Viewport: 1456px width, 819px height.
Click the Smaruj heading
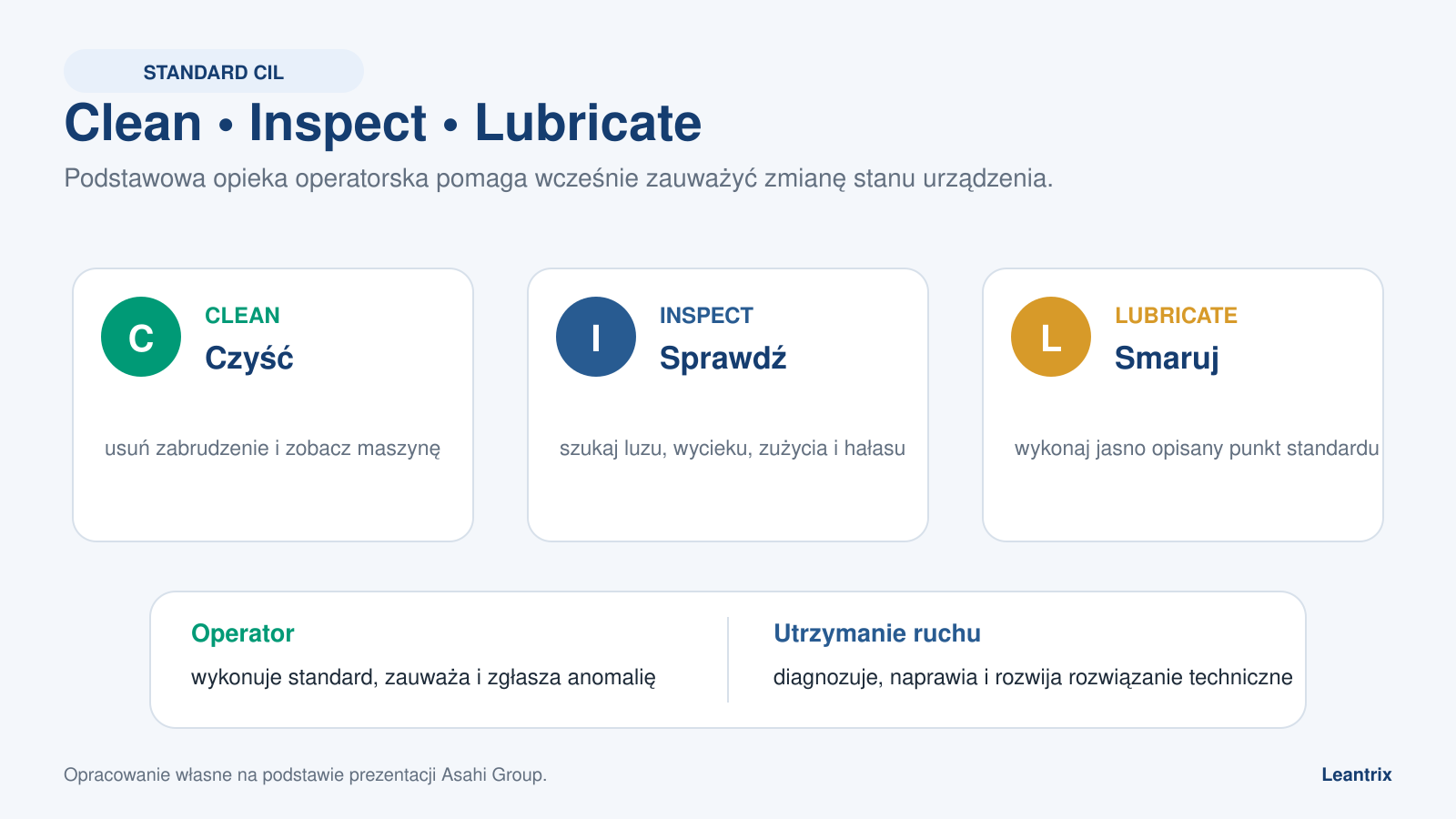(1166, 358)
